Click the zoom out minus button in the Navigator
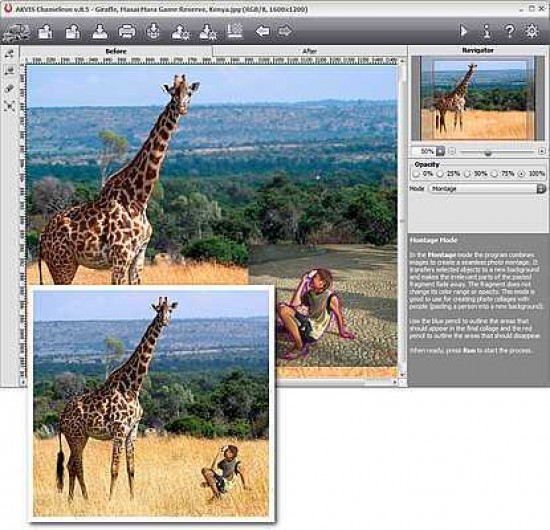The width and height of the screenshot is (550, 530). tap(452, 152)
